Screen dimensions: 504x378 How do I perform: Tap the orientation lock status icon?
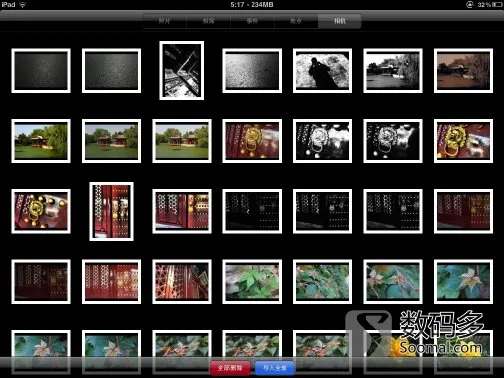pos(469,5)
